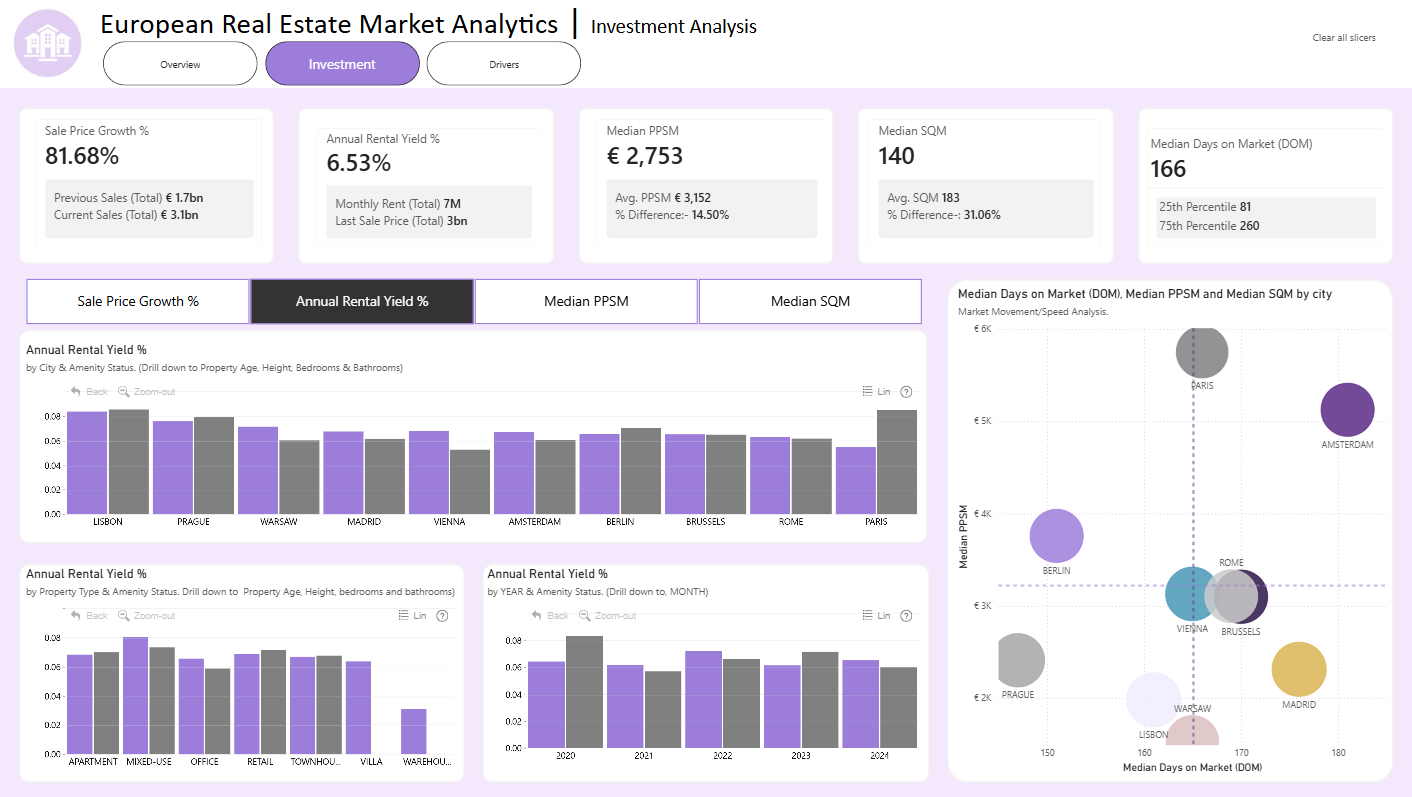Select the Median PPSM metric button
Screen dimensions: 1412x797
(586, 301)
